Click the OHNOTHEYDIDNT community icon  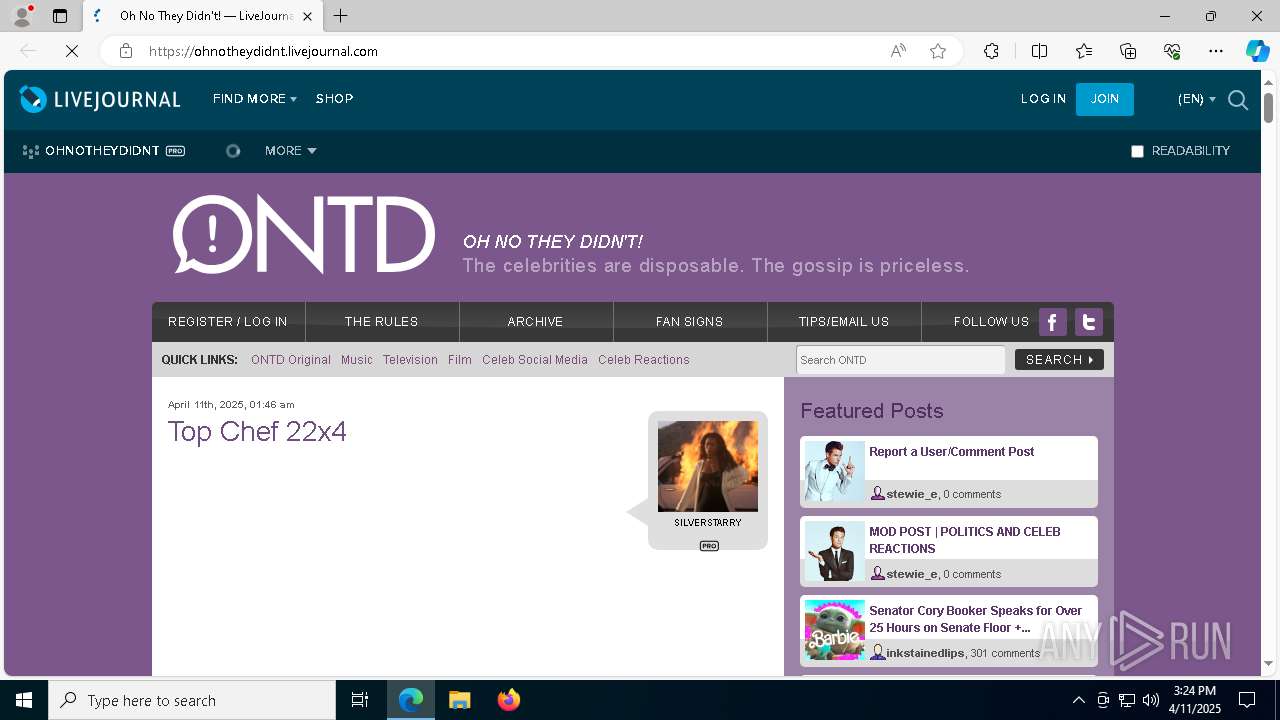pos(31,151)
